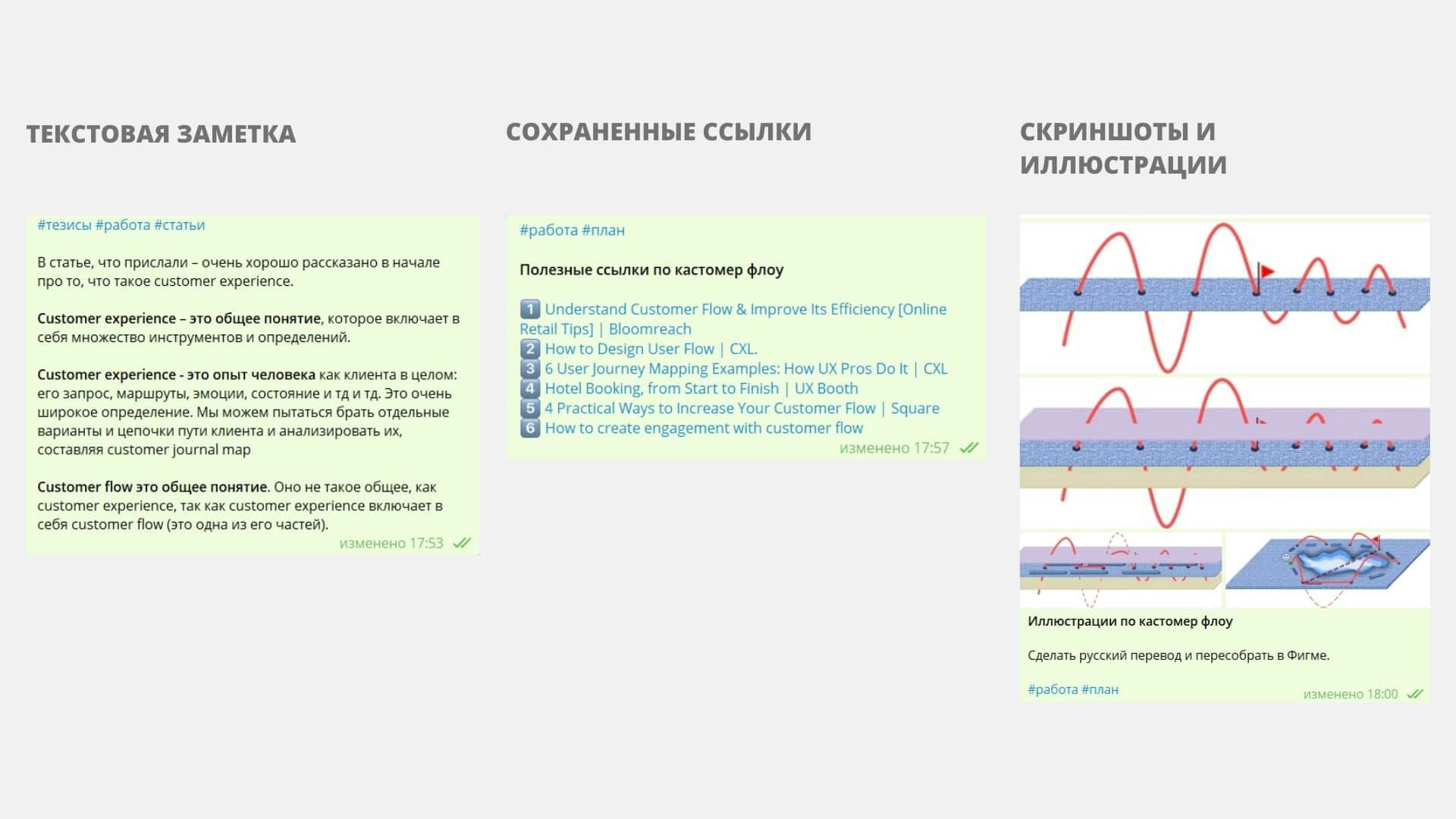1456x819 pixels.
Task: Click the checkmark icon on сохраненные ссылки
Action: tap(969, 448)
